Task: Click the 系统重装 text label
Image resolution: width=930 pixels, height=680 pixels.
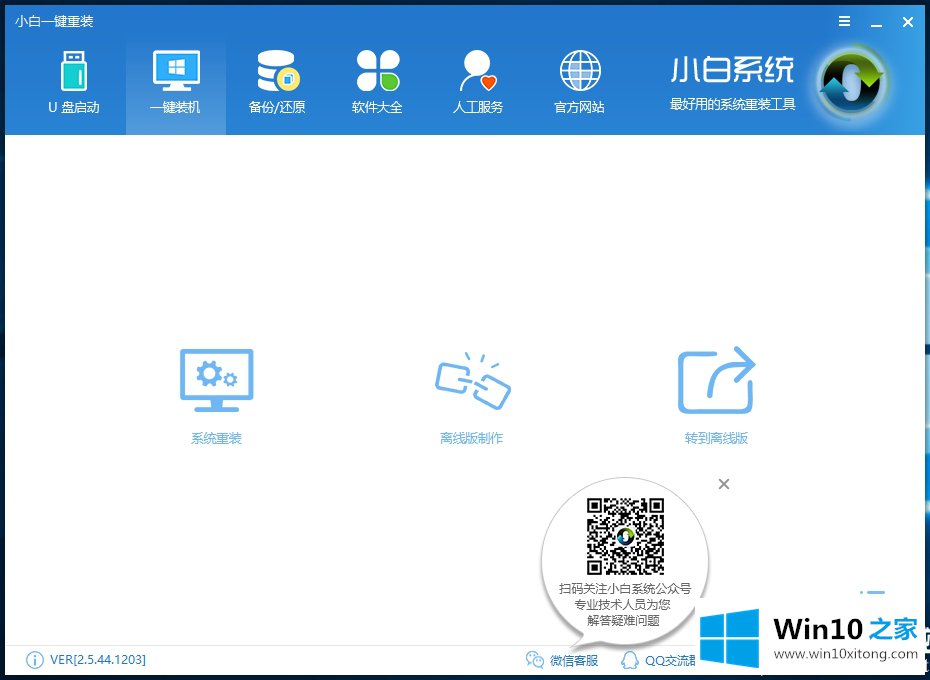Action: tap(216, 438)
